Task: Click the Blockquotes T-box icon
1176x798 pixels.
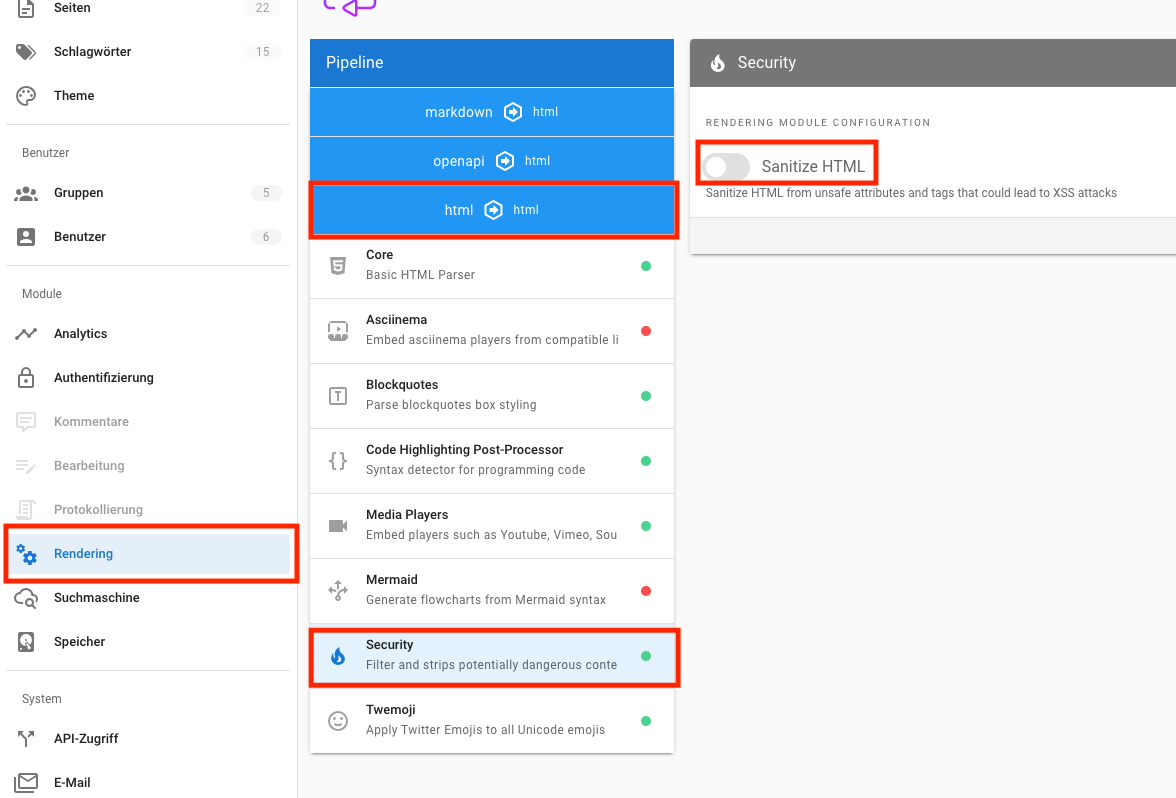Action: tap(338, 396)
